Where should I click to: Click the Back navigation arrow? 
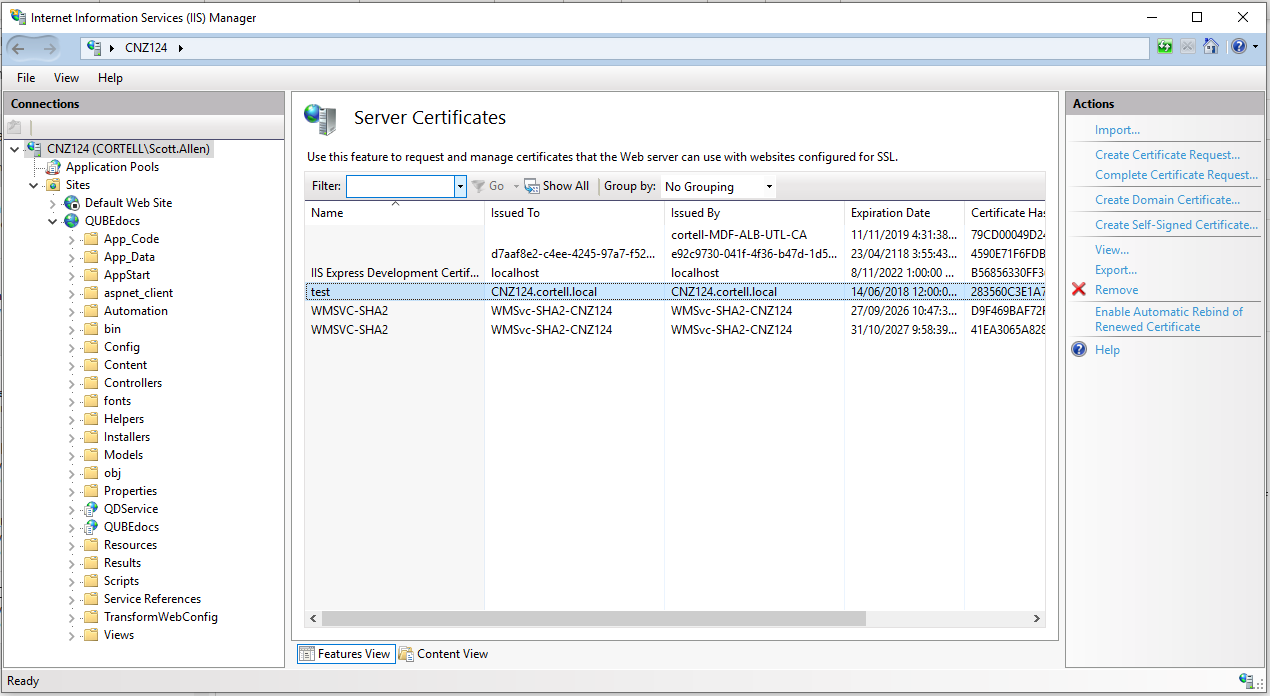(x=19, y=48)
